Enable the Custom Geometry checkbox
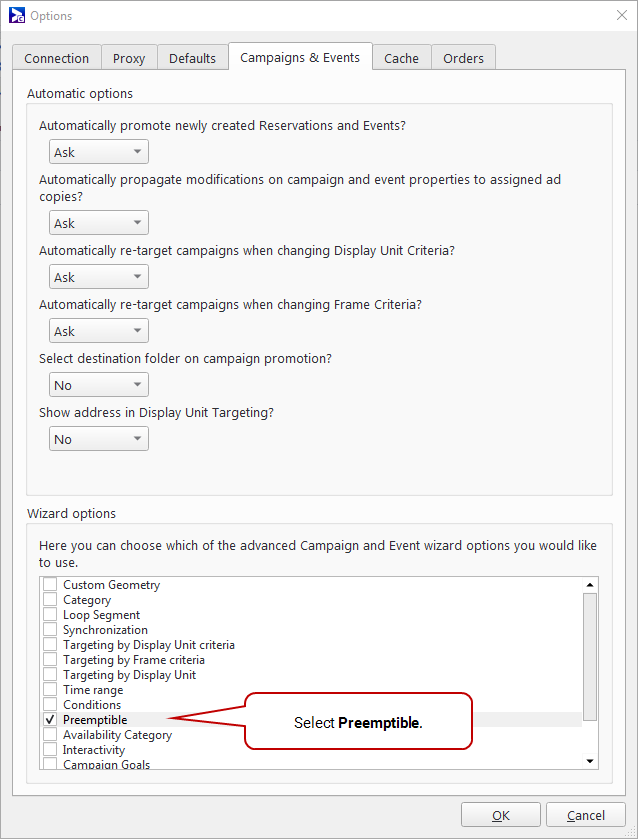Viewport: 638px width, 839px height. 50,585
